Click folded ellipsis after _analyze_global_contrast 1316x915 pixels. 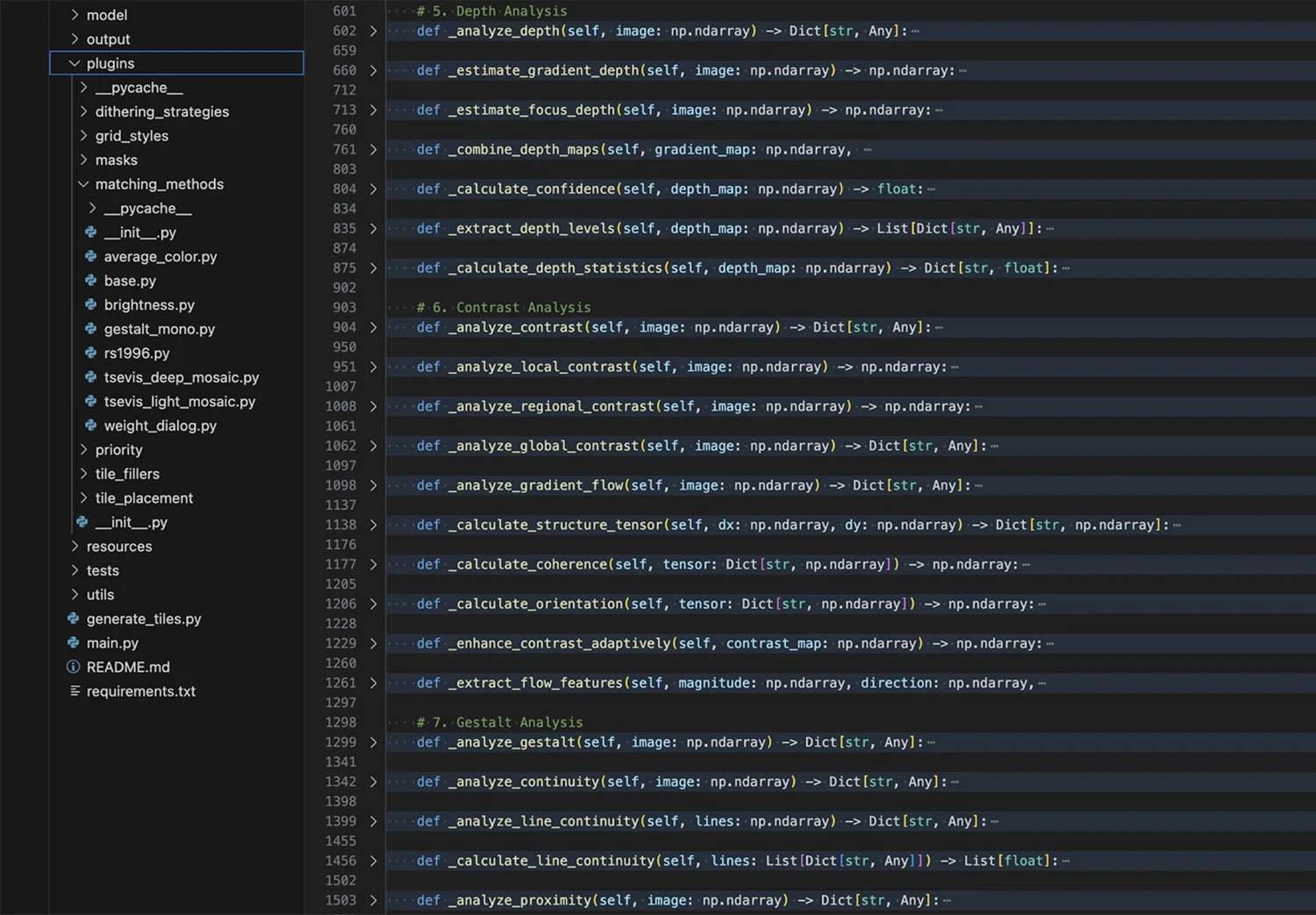click(x=994, y=446)
